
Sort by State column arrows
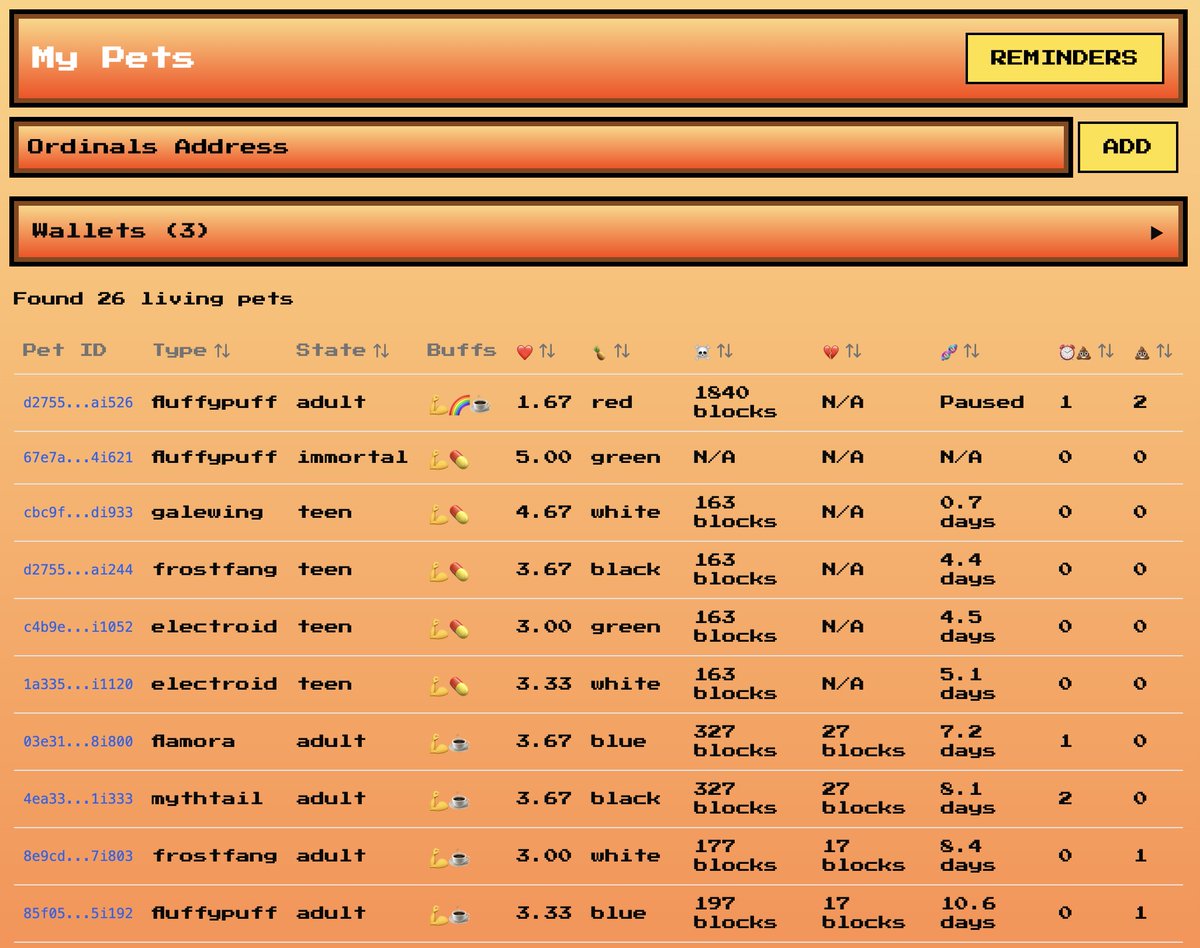pos(381,351)
